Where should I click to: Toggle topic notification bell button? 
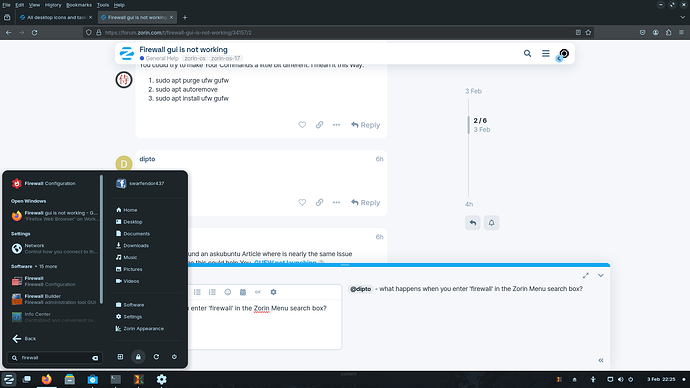pyautogui.click(x=492, y=223)
